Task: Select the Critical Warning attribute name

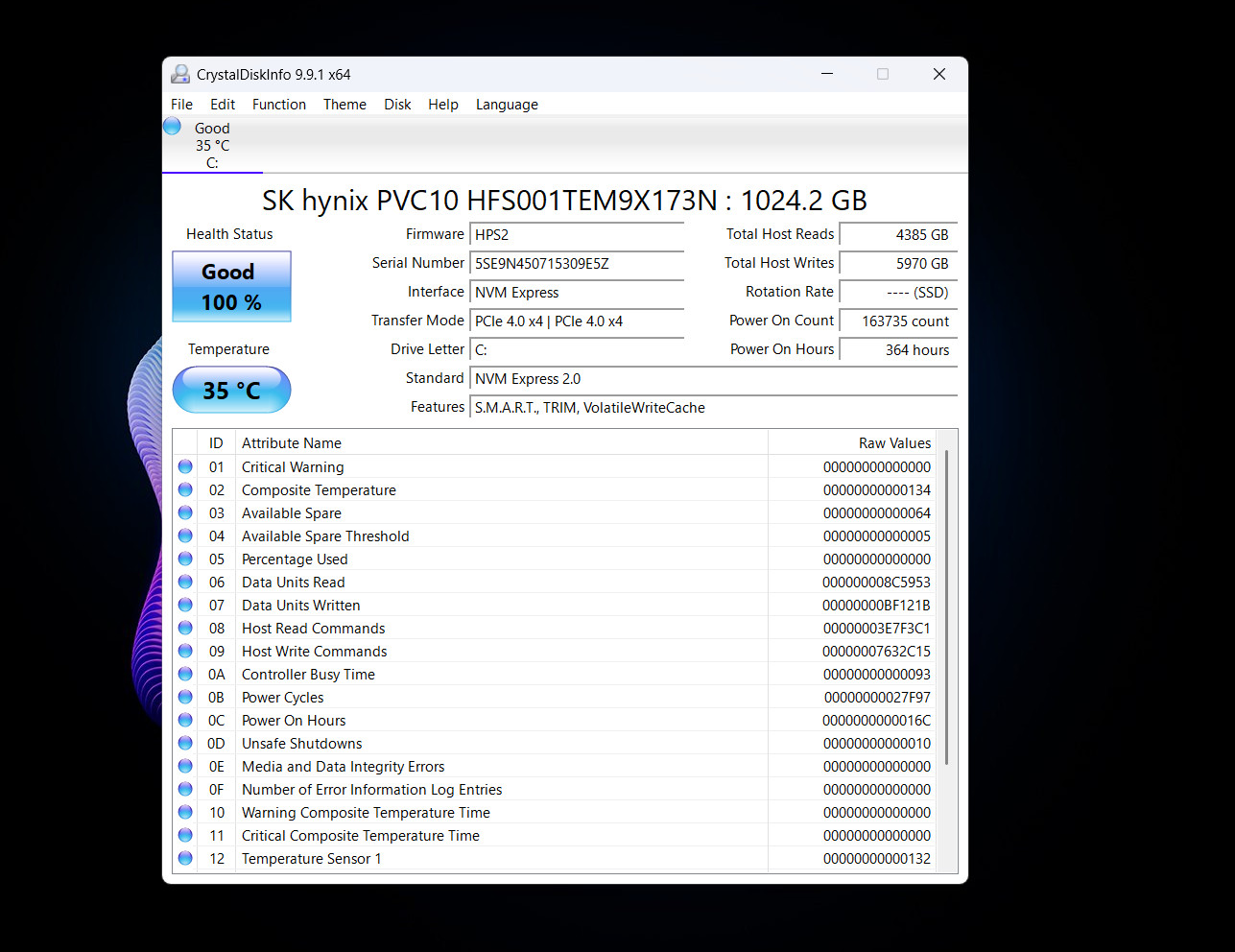Action: 293,467
